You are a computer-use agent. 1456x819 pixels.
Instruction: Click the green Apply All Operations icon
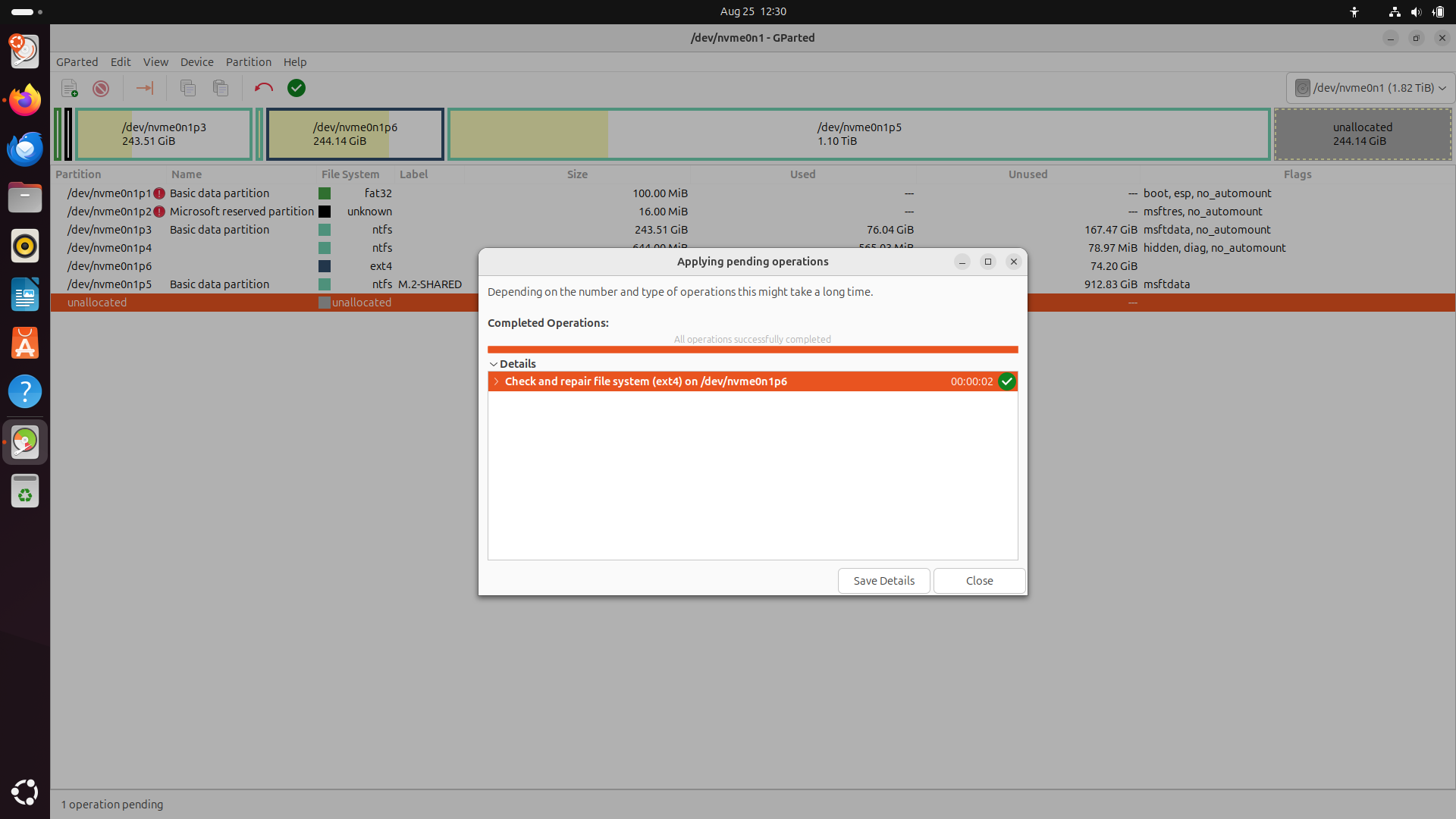[x=297, y=88]
